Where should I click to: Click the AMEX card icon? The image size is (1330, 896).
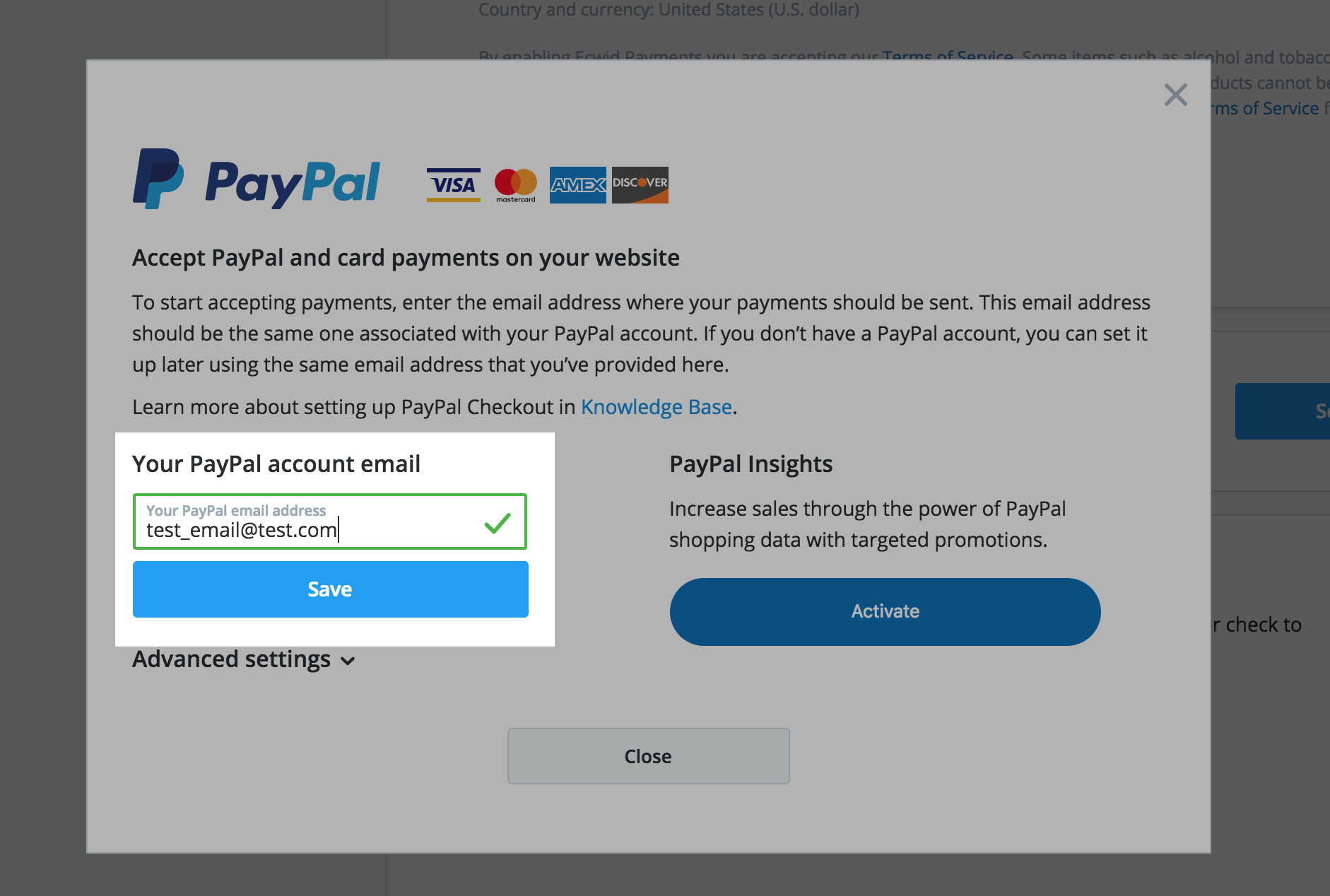pos(578,185)
